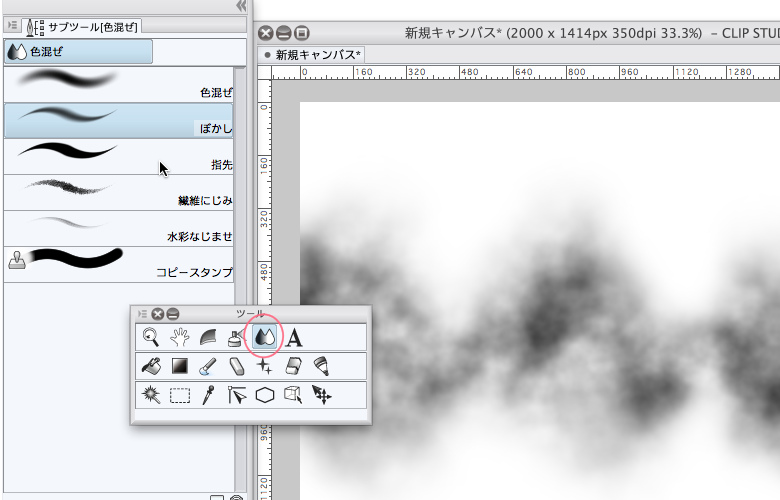Select the 3D cube Object tool

pos(293,395)
